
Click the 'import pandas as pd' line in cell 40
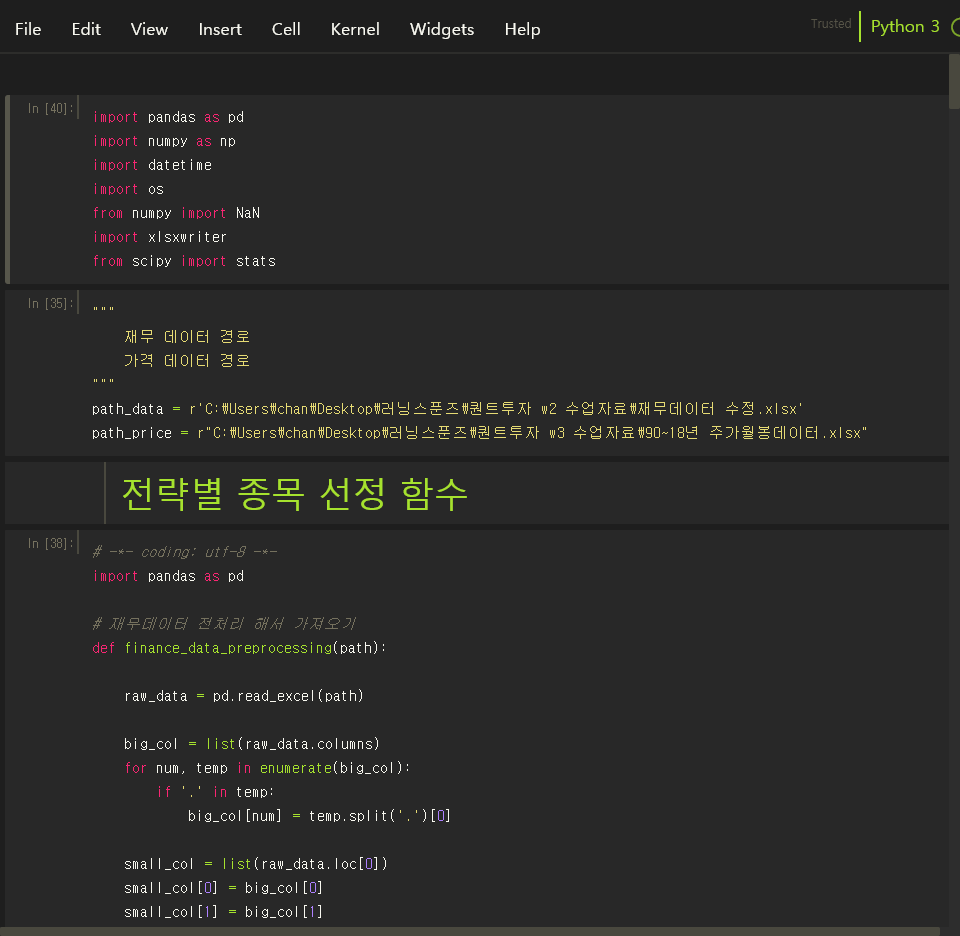tap(168, 117)
